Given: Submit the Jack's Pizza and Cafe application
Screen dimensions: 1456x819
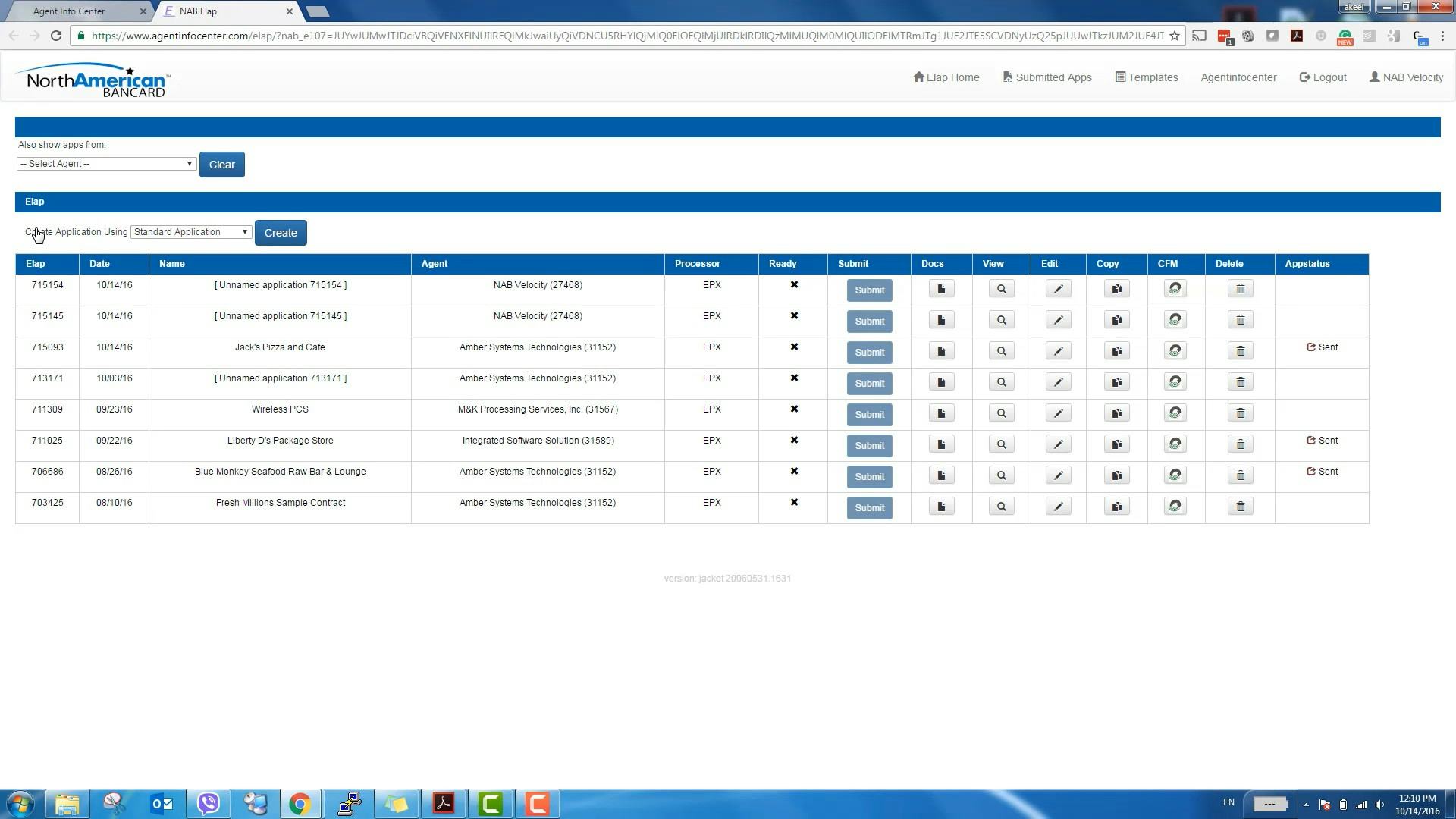Looking at the screenshot, I should pos(869,352).
